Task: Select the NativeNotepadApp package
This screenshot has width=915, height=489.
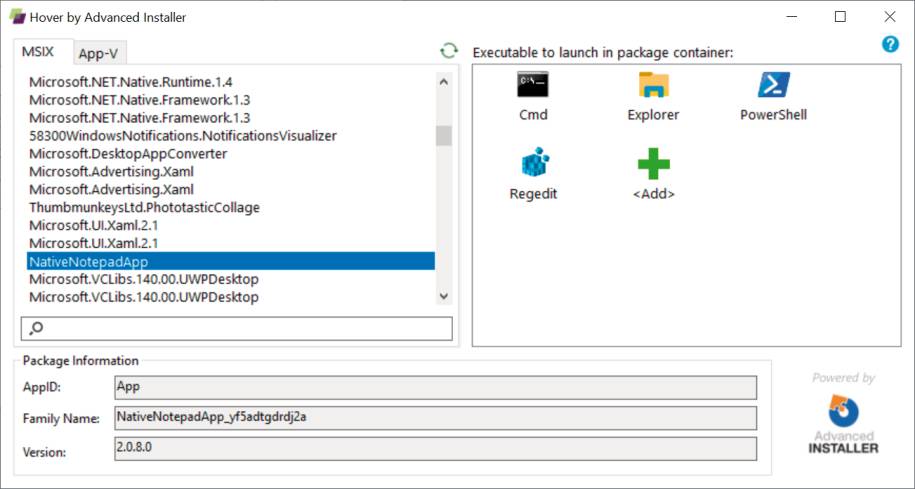Action: (231, 261)
